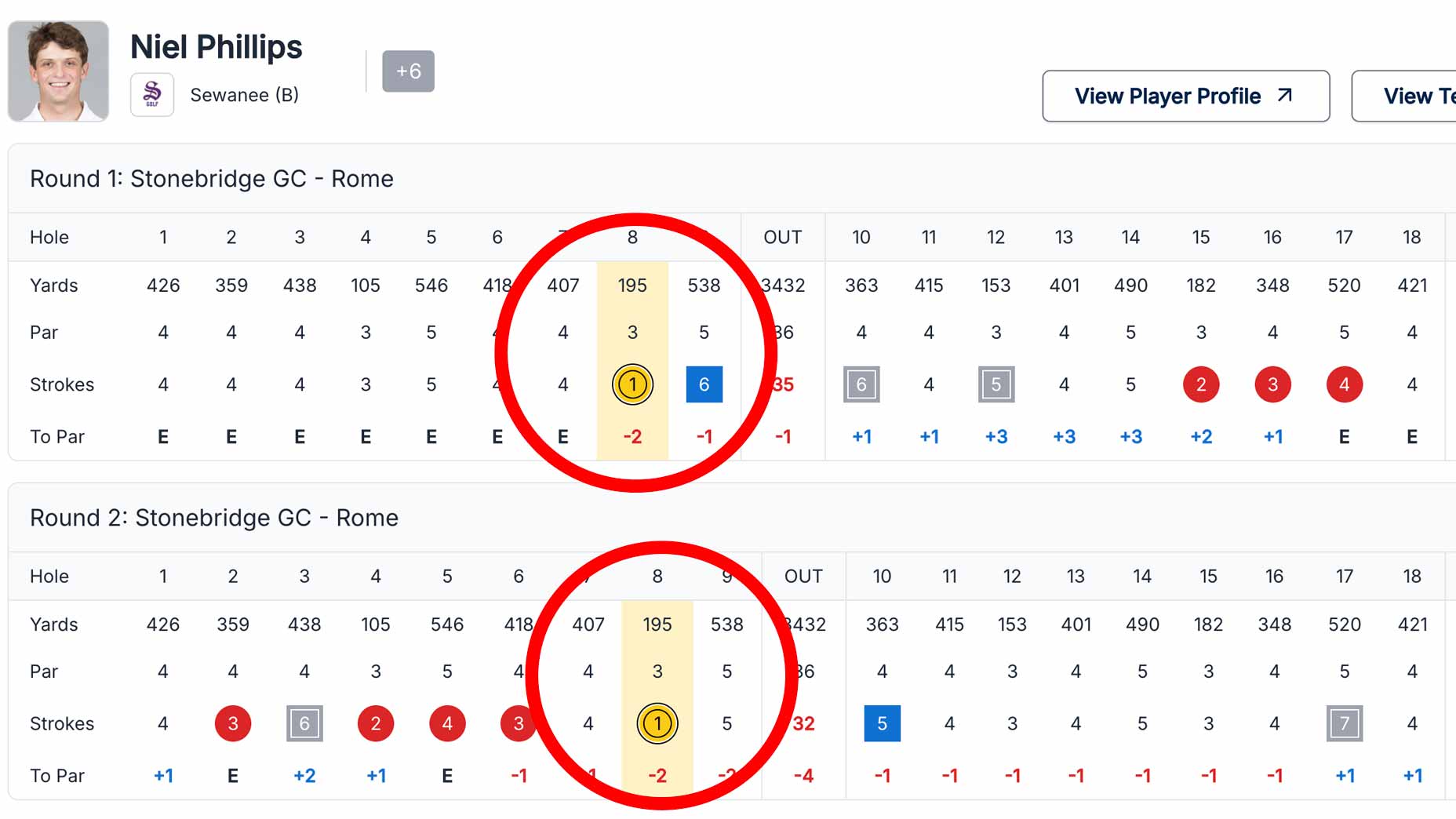Click the external link arrow on View Player Profile
Image resolution: width=1456 pixels, height=819 pixels.
point(1286,96)
